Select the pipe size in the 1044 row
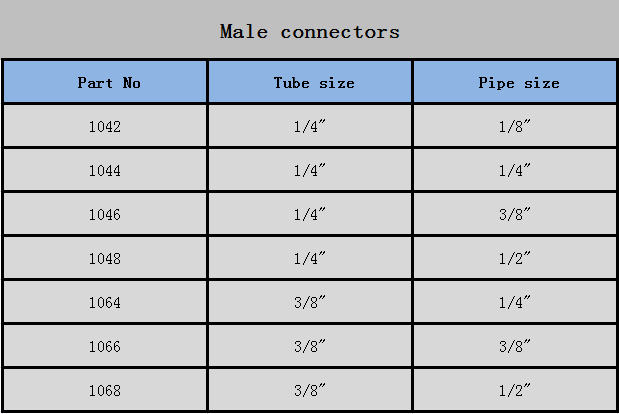The width and height of the screenshot is (619, 414). tap(514, 171)
